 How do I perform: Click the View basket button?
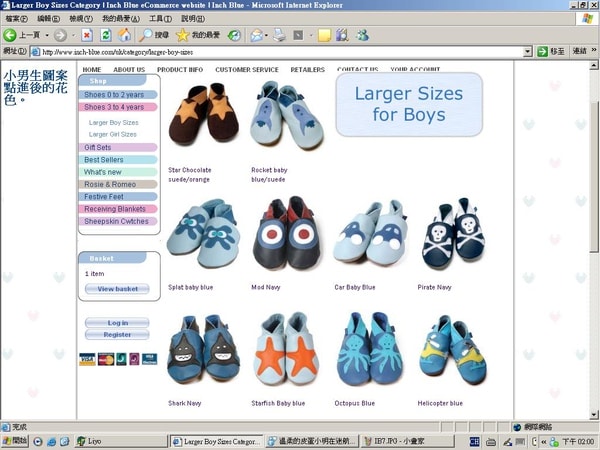click(117, 289)
